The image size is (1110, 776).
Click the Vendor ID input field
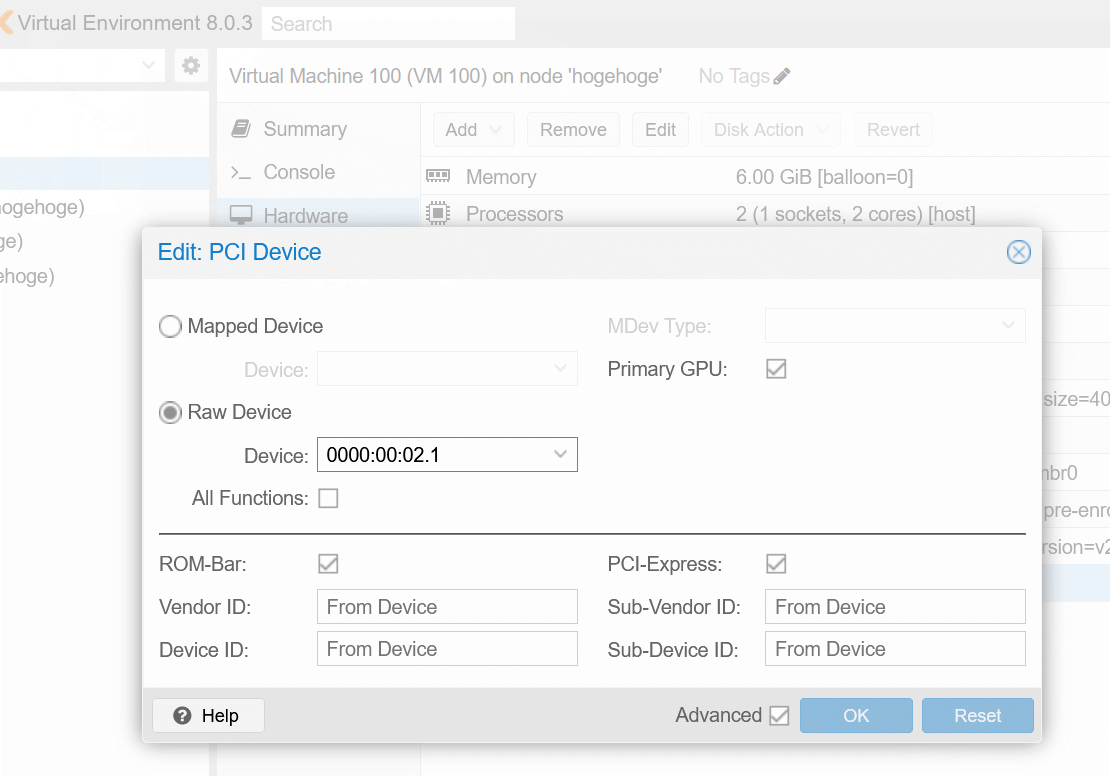click(x=447, y=607)
